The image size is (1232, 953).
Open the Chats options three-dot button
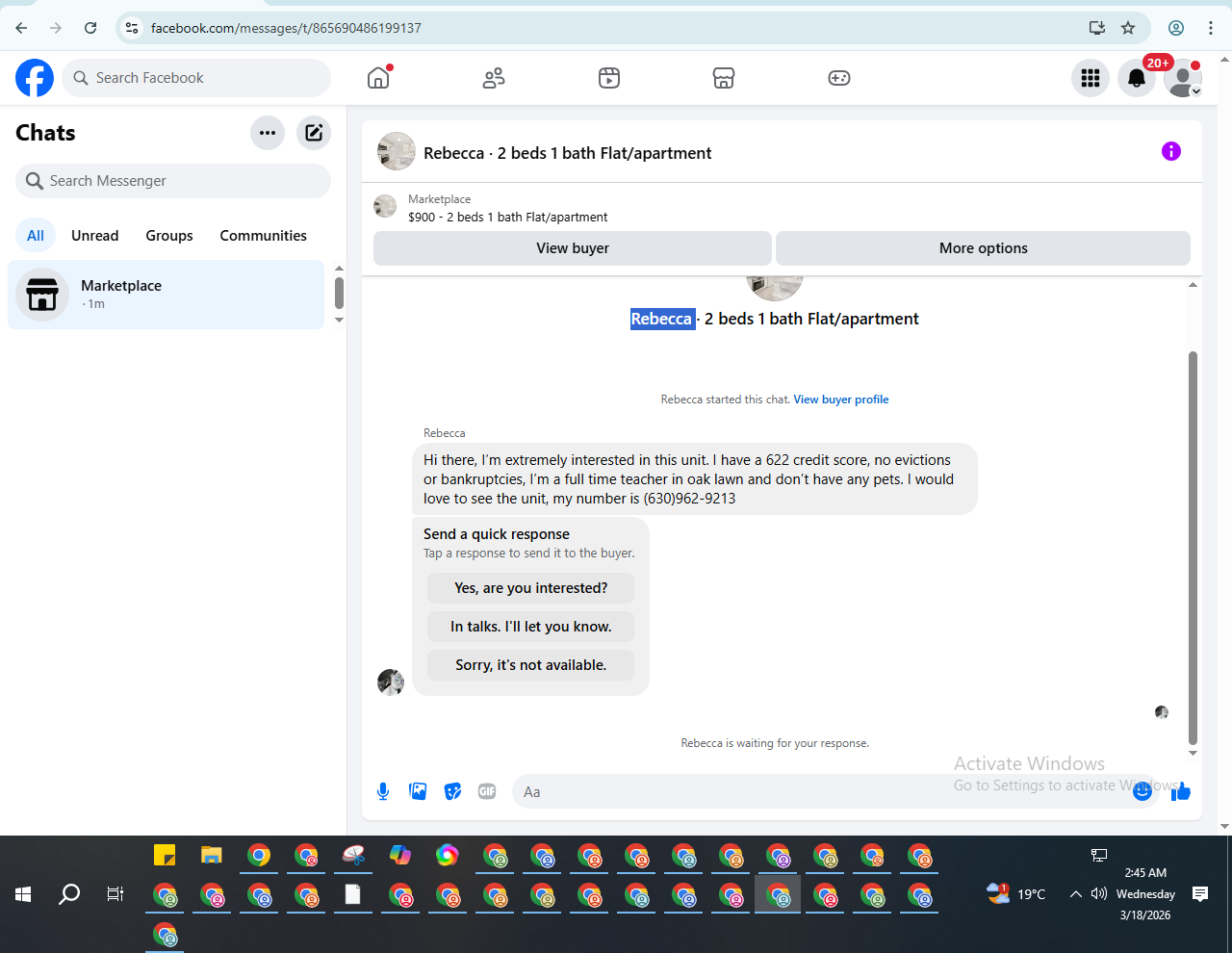pyautogui.click(x=268, y=133)
